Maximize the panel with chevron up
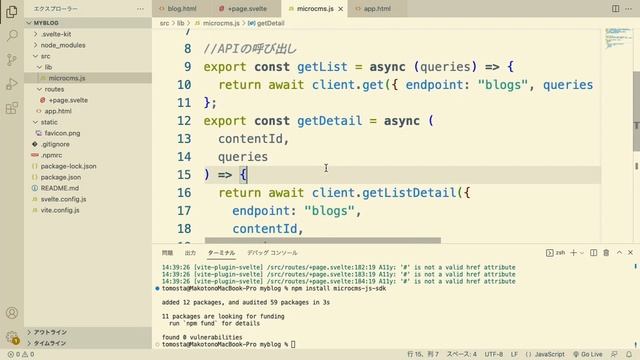Image resolution: width=640 pixels, height=360 pixels. (x=619, y=253)
